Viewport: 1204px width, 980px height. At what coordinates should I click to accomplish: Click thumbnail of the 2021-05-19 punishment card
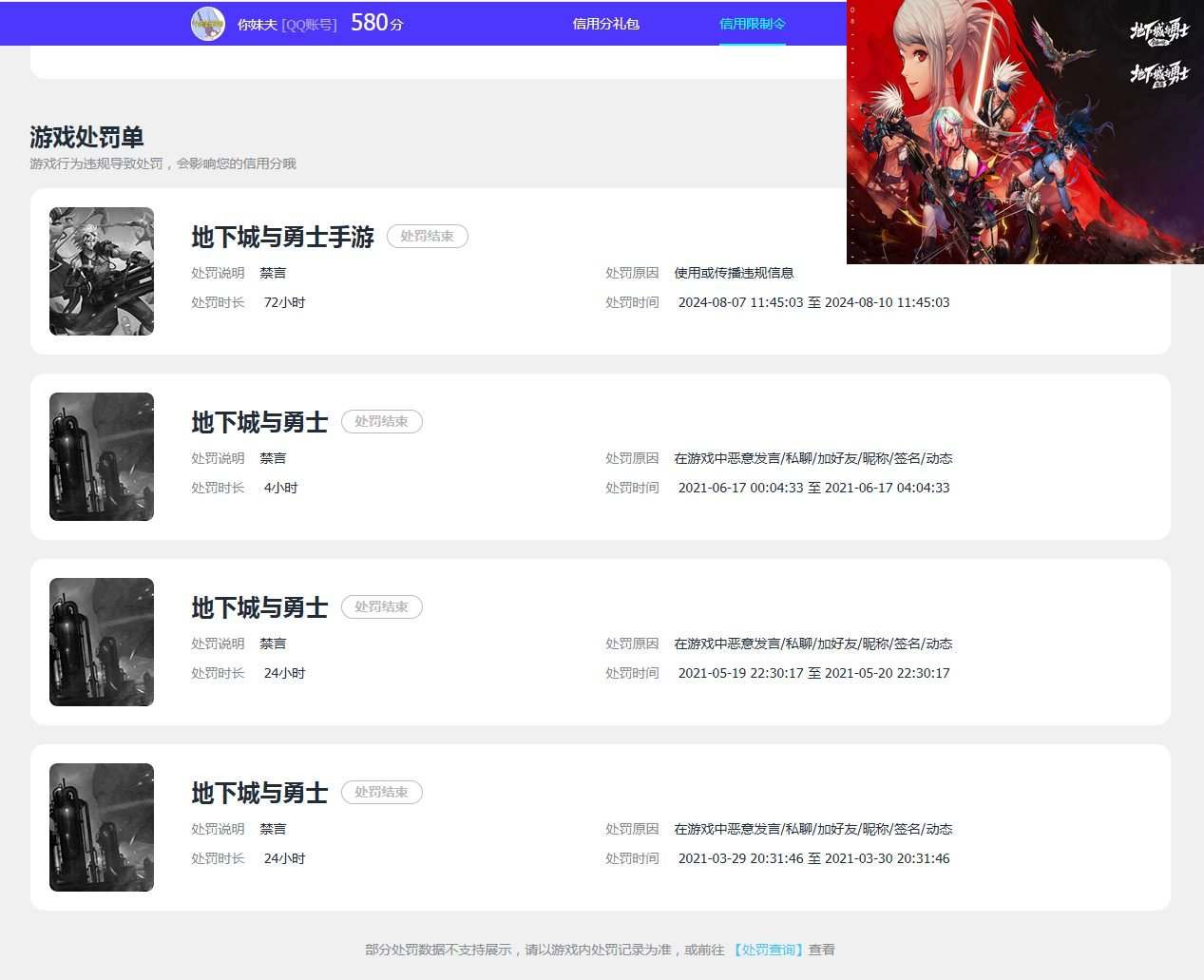coord(102,642)
